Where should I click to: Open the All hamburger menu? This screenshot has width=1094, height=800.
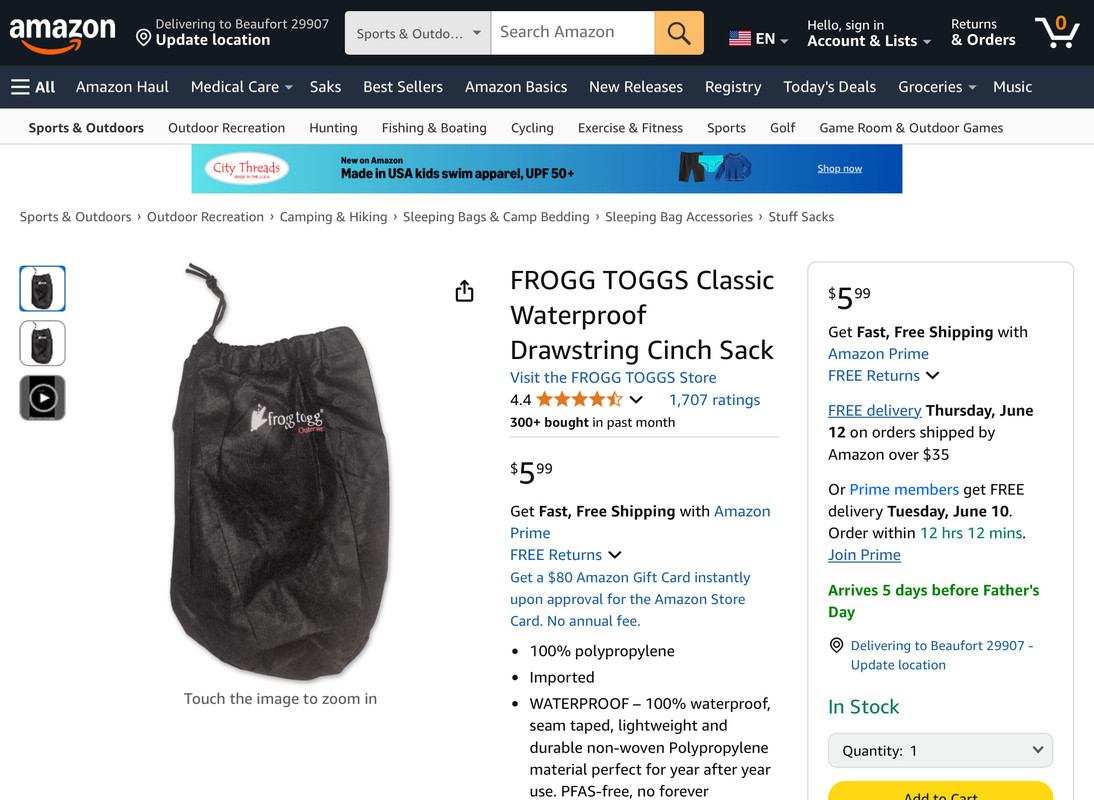point(33,87)
